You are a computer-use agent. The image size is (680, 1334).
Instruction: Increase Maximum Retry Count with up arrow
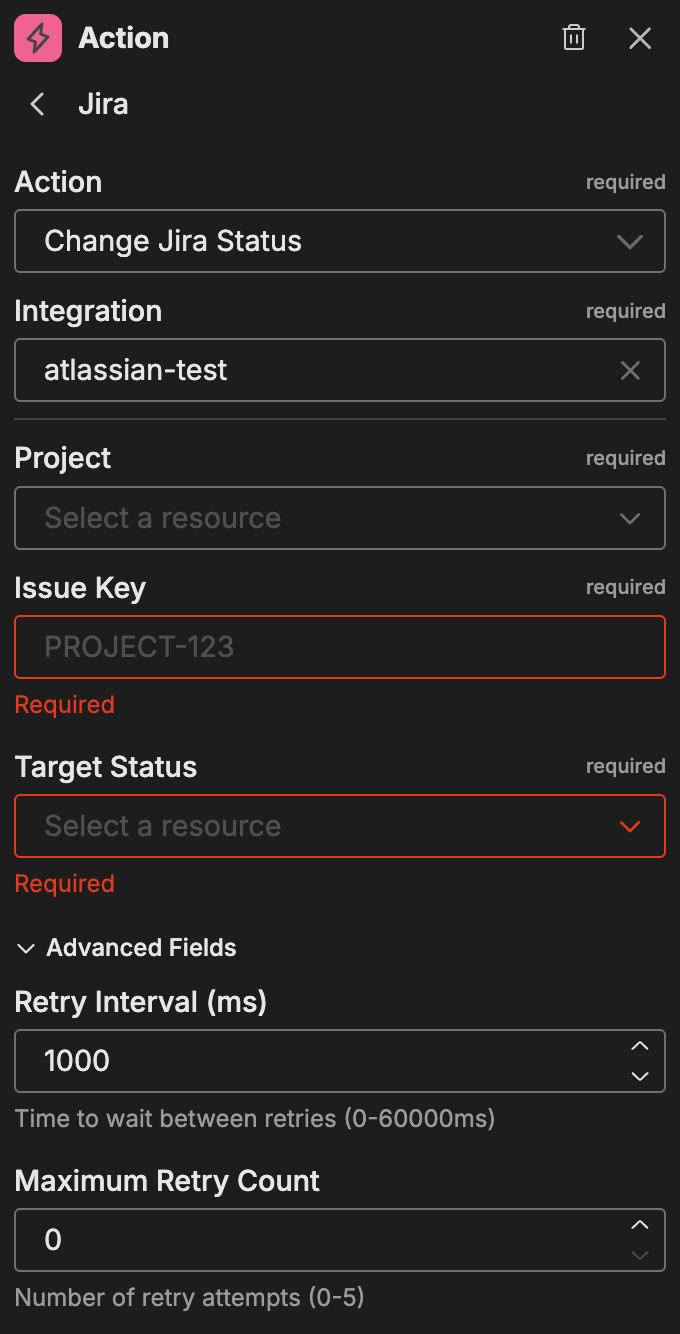[x=640, y=1225]
